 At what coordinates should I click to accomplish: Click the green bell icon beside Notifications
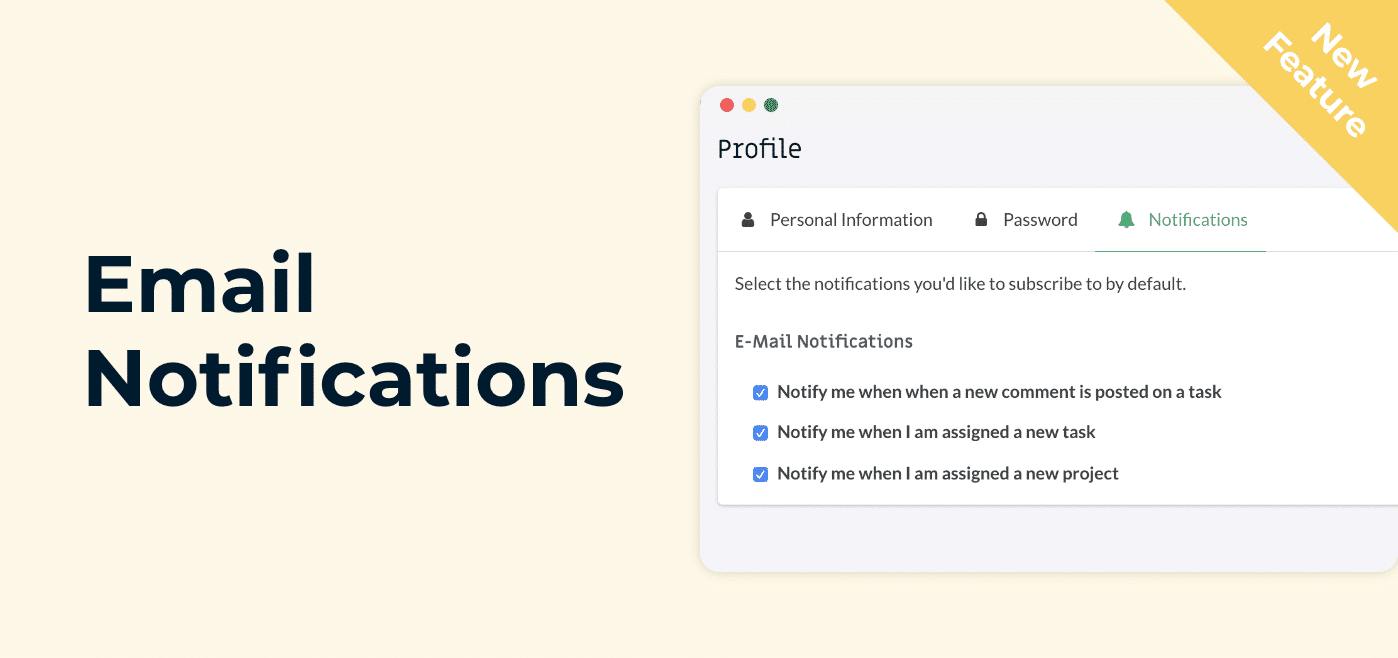pyautogui.click(x=1126, y=220)
